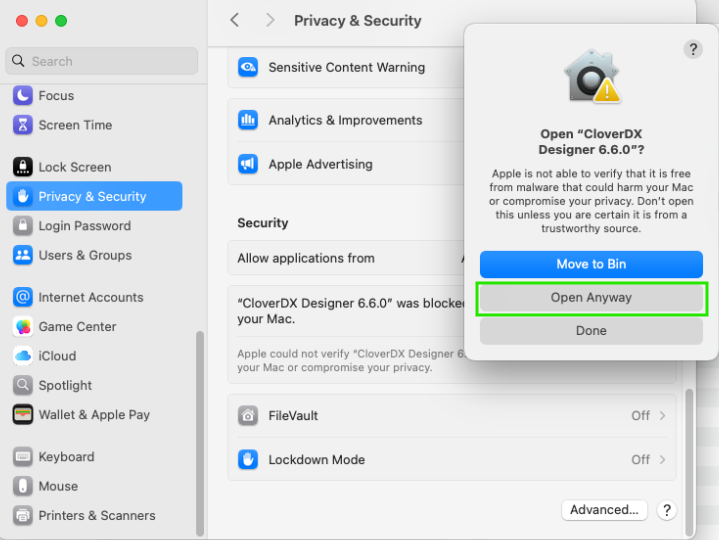Click the Focus moon icon in sidebar
Screen dimensions: 719x540
pos(22,95)
